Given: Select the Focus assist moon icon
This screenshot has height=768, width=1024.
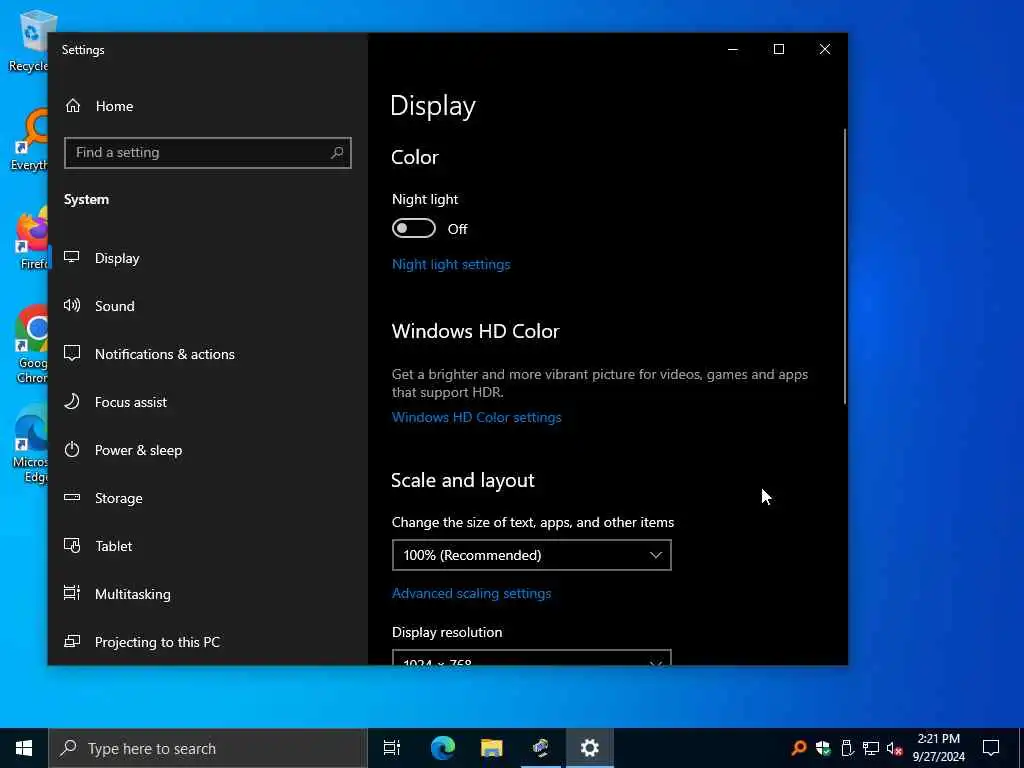Looking at the screenshot, I should 72,402.
